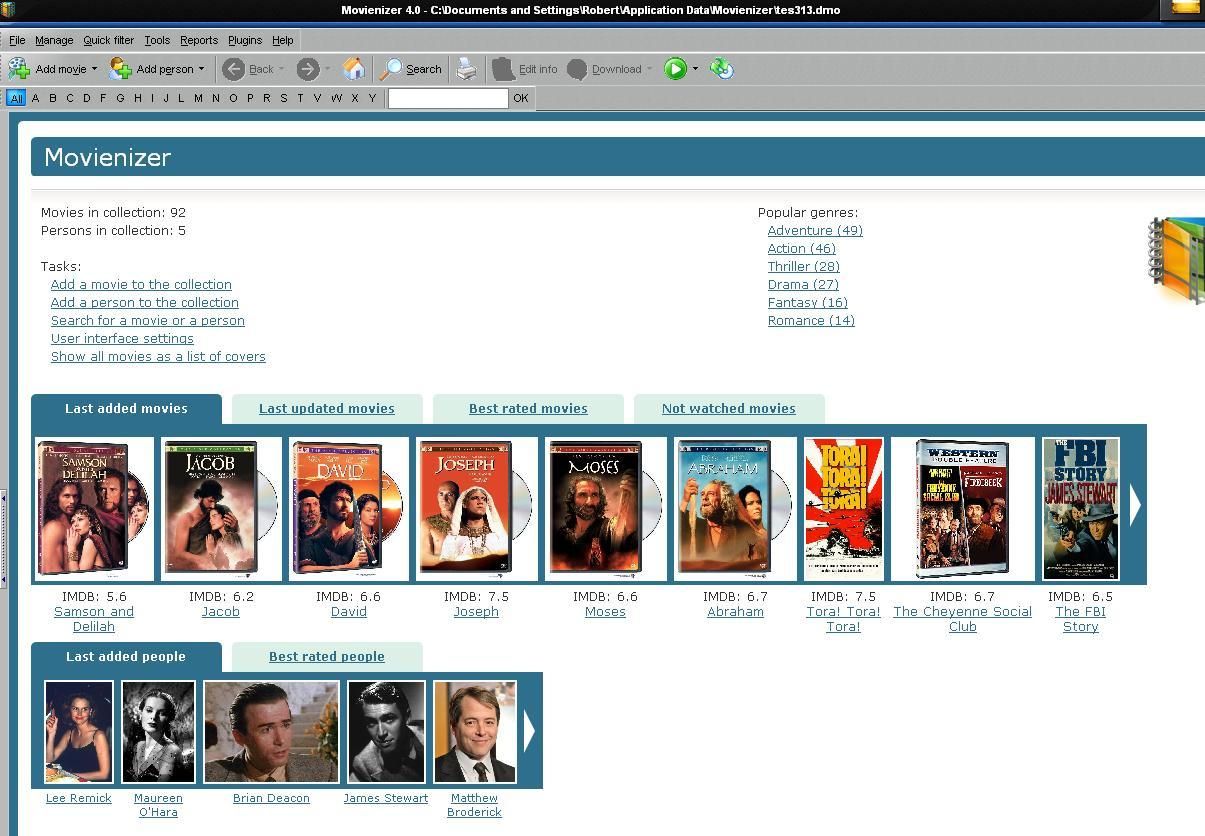Open the Back history dropdown arrow
The height and width of the screenshot is (836, 1205).
[281, 69]
